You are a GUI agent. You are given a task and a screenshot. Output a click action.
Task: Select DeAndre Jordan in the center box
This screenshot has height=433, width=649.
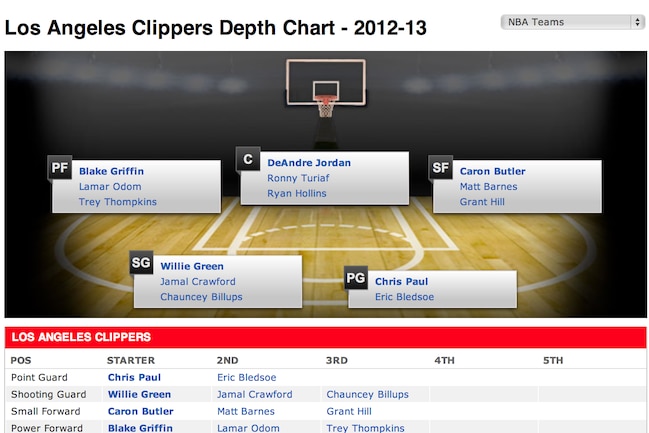[x=309, y=163]
